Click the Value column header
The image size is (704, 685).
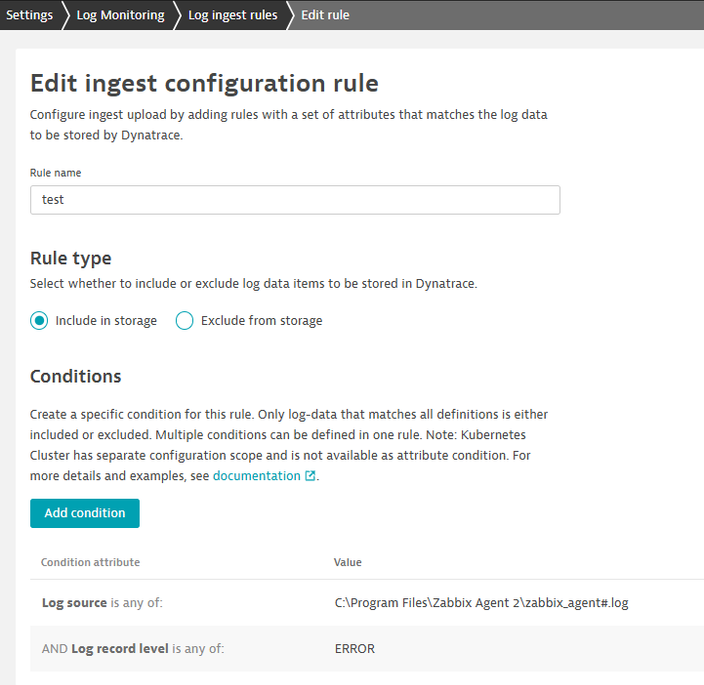pyautogui.click(x=348, y=562)
